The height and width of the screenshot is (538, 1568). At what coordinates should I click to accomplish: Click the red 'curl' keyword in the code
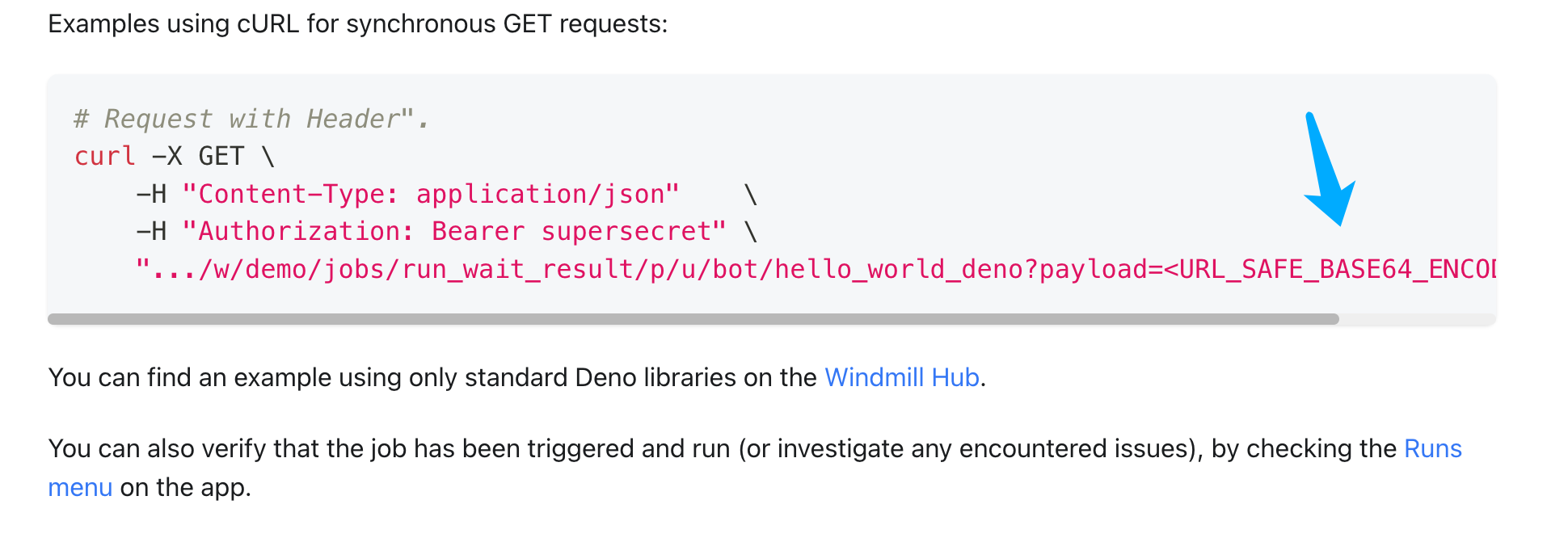coord(104,156)
